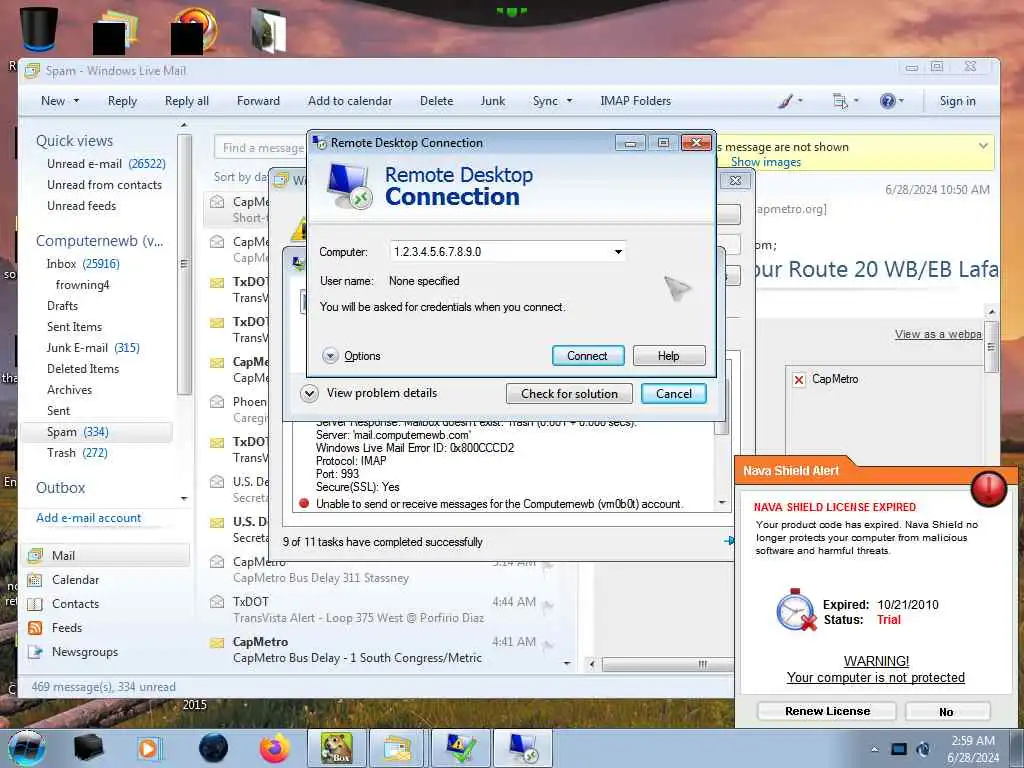Click Delete in the mail toolbar
The height and width of the screenshot is (768, 1024).
[x=436, y=101]
